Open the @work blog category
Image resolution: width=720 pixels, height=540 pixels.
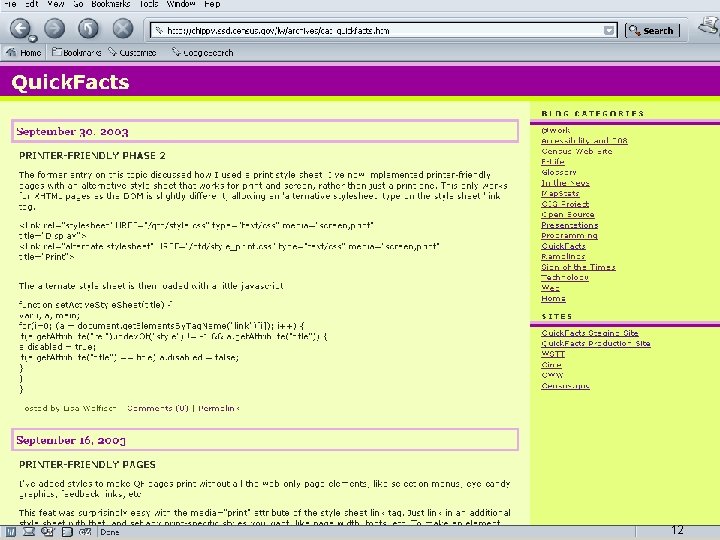click(x=556, y=130)
